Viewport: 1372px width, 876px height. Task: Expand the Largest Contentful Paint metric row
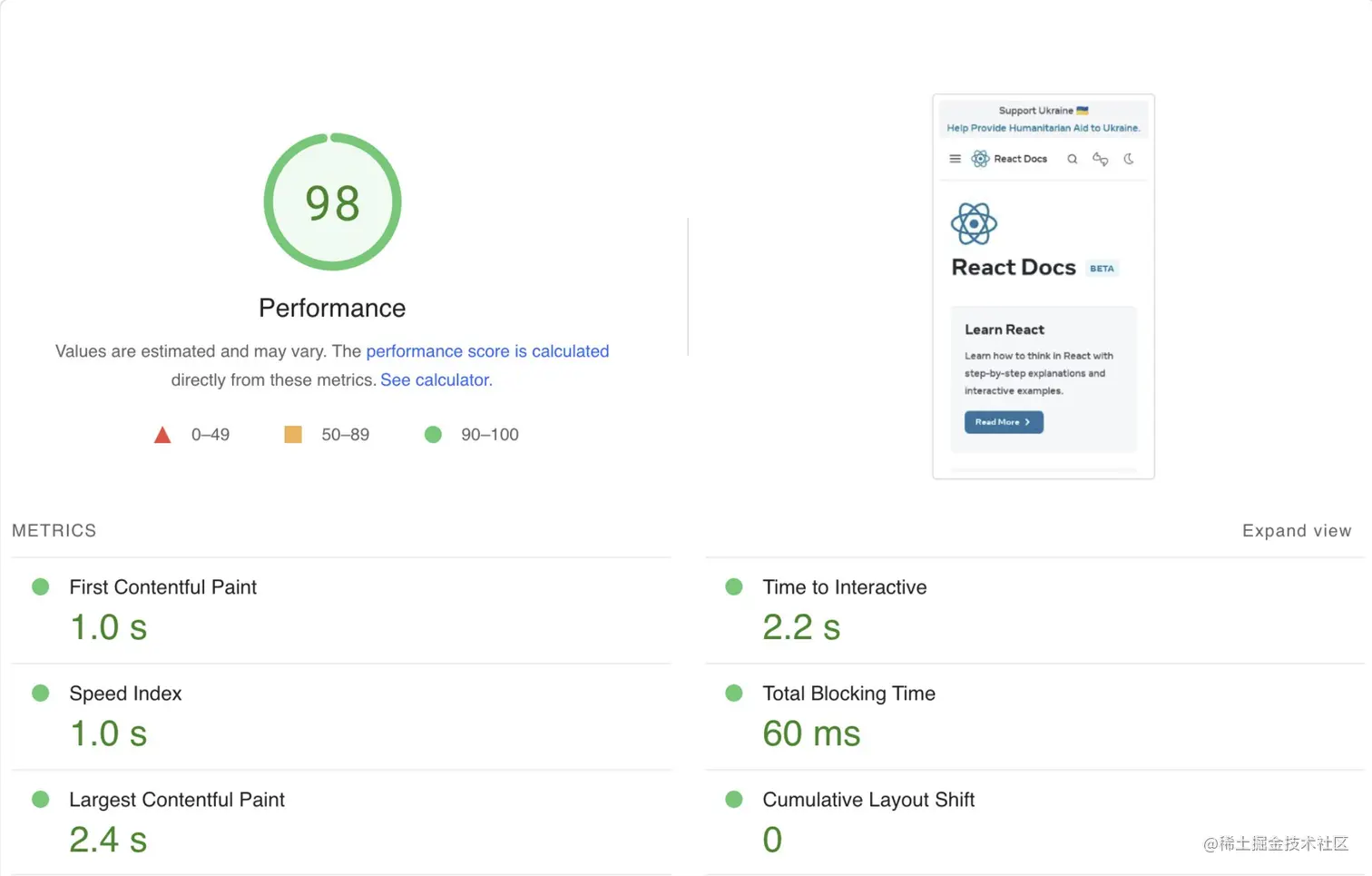[341, 822]
